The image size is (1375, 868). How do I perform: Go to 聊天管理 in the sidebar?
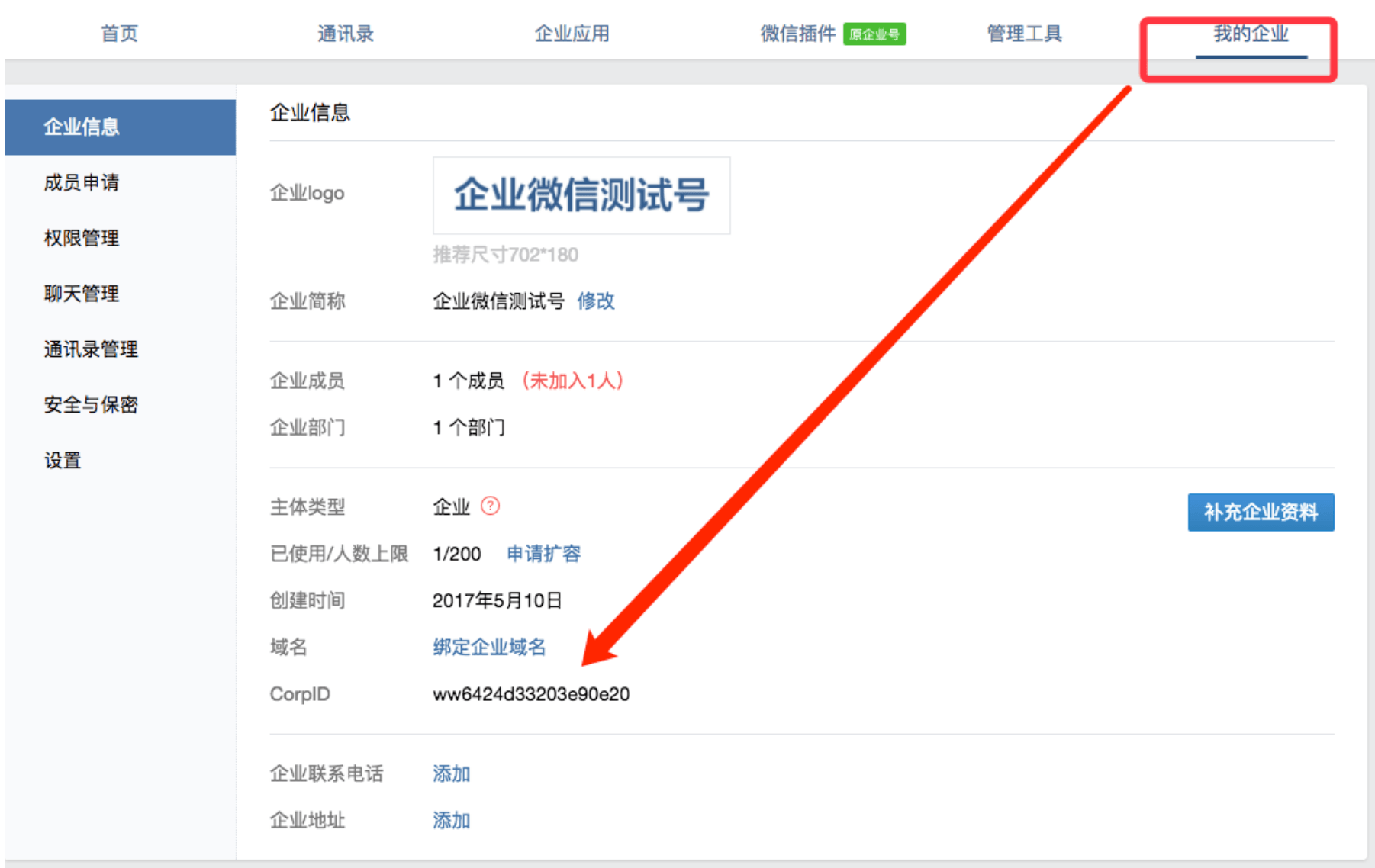coord(82,294)
